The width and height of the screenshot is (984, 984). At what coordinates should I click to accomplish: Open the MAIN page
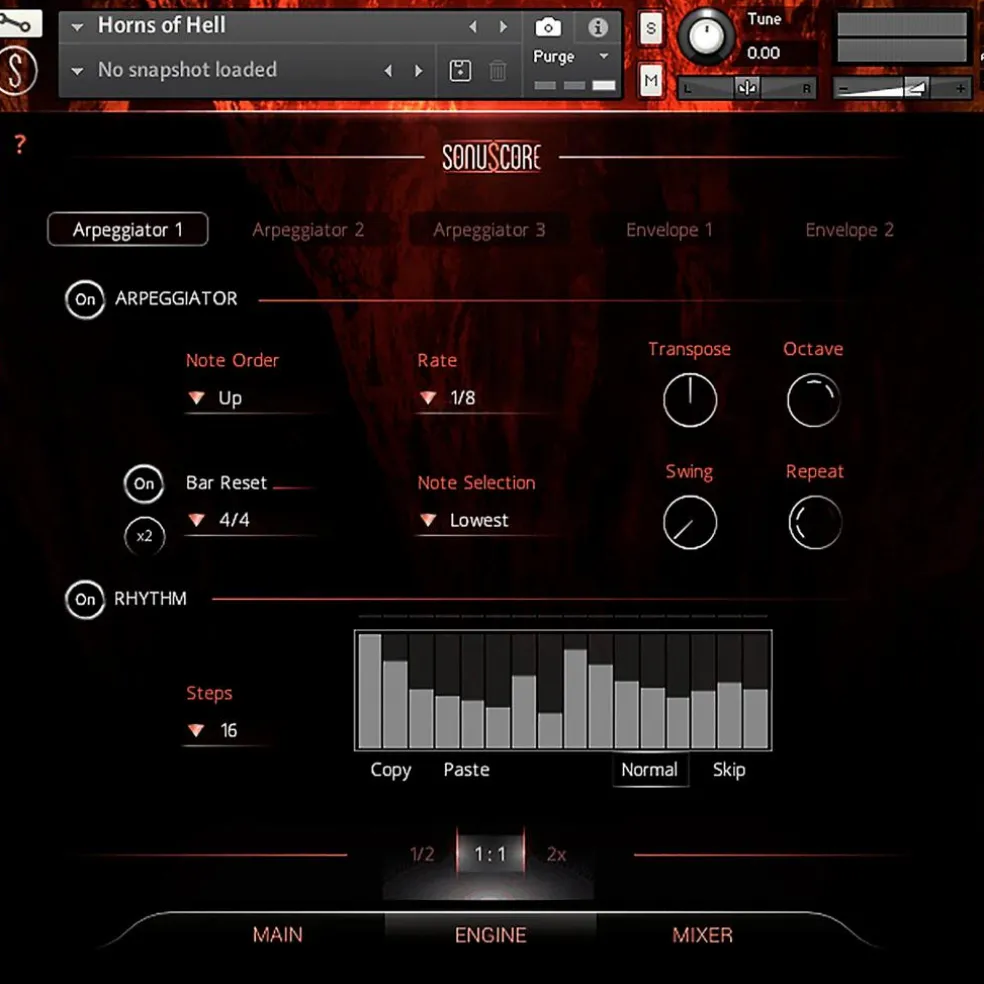(277, 935)
